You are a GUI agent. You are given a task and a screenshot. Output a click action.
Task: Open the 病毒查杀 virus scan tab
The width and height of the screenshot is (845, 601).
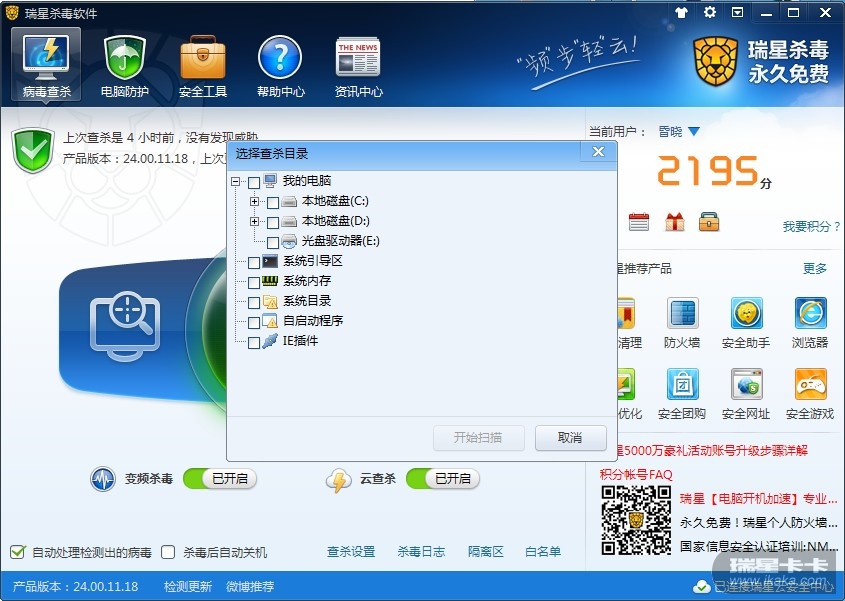[46, 65]
